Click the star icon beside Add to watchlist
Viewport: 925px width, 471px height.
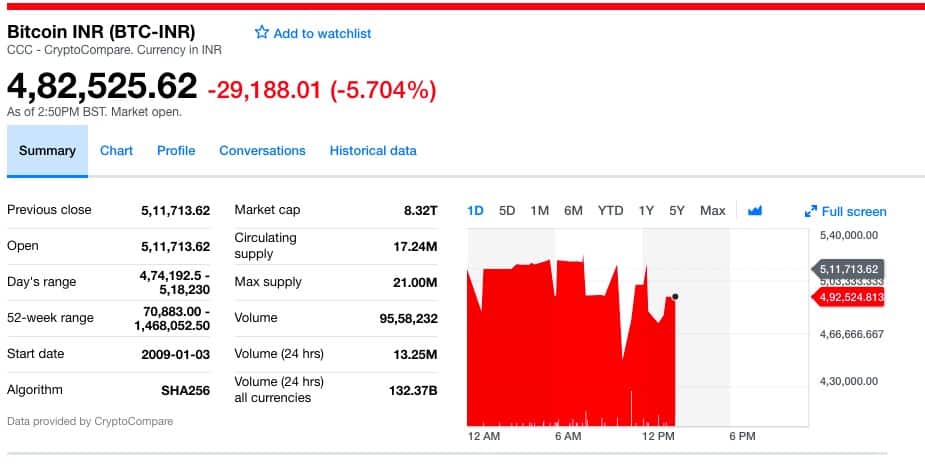point(261,32)
